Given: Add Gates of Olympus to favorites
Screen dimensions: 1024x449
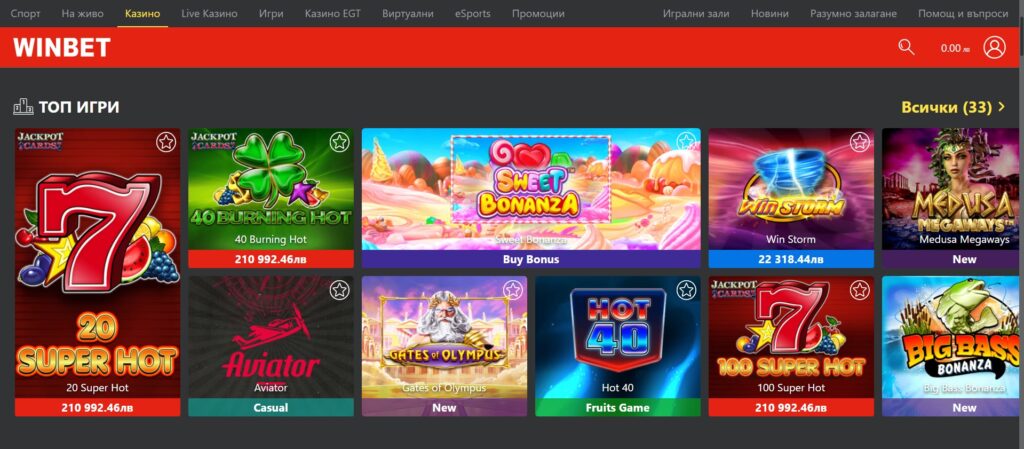Looking at the screenshot, I should [x=513, y=290].
